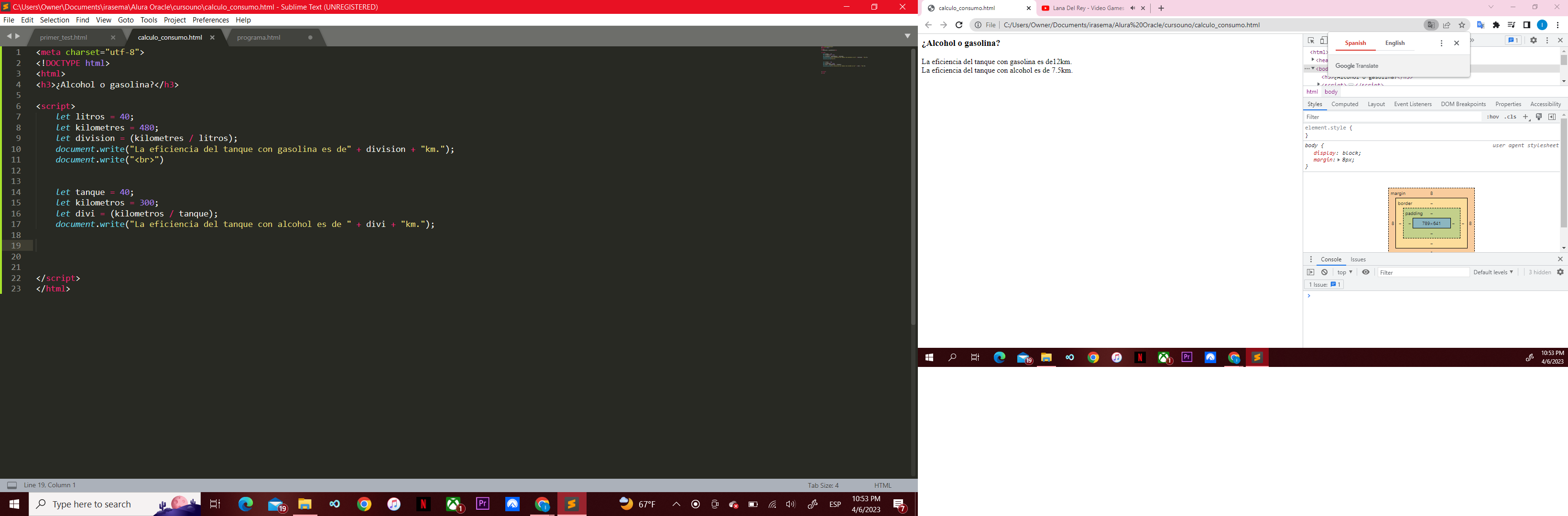The width and height of the screenshot is (1568, 516).
Task: Reload the calculo_consumo.html page in Chrome
Action: [x=958, y=25]
